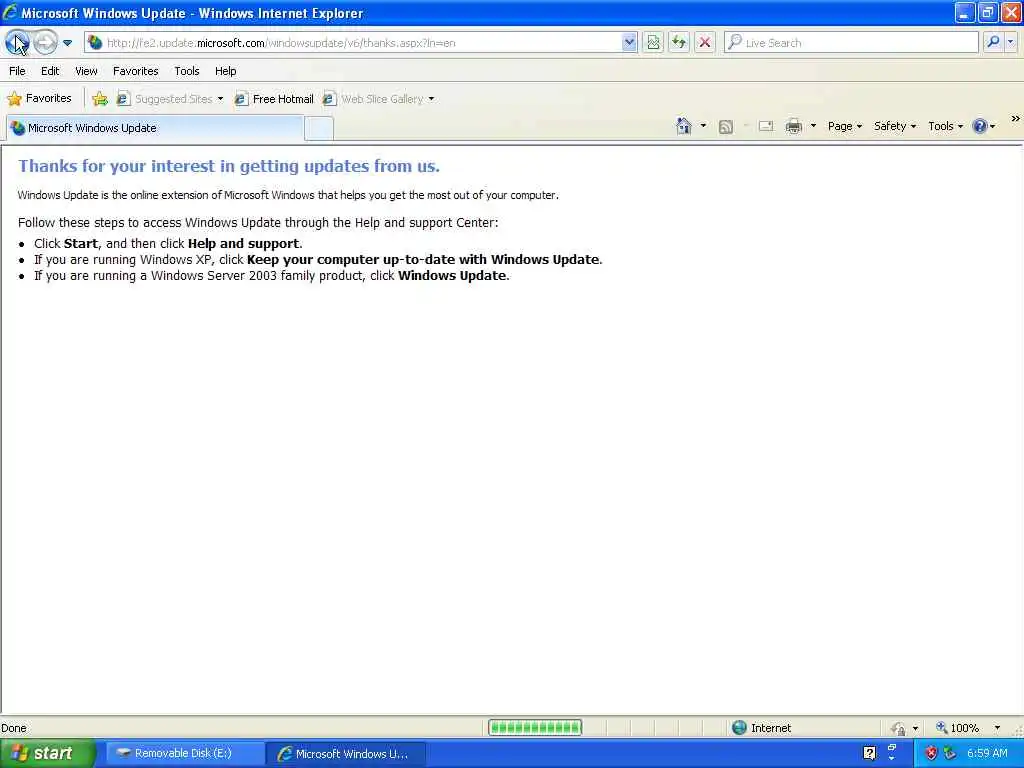Expand the address bar history dropdown

pos(629,43)
